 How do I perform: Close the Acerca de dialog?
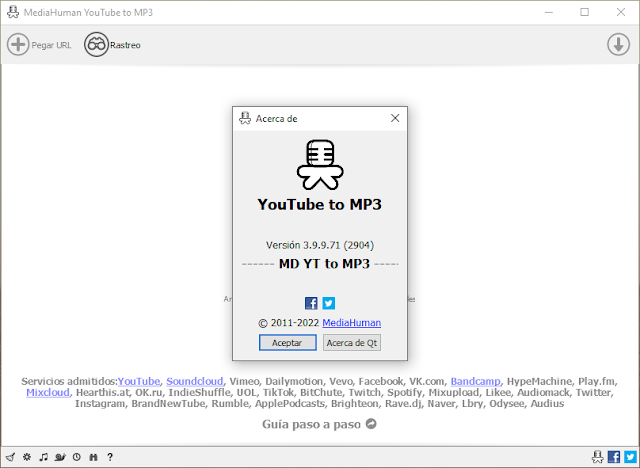(x=395, y=118)
